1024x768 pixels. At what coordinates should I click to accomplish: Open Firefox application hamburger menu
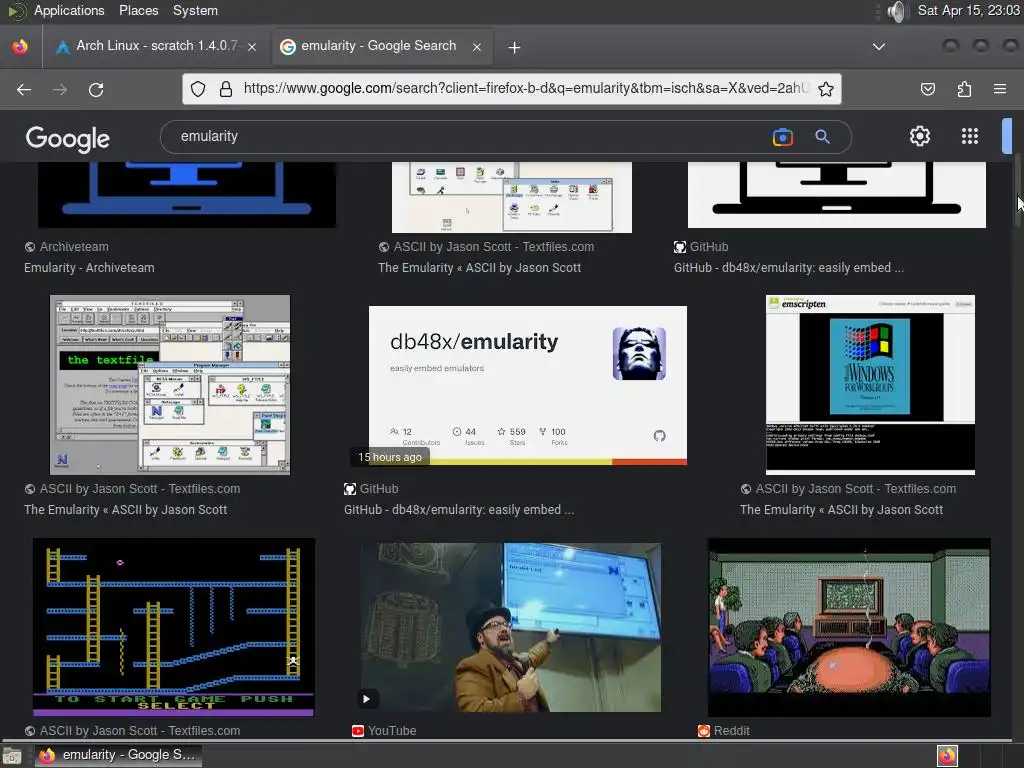click(1000, 89)
